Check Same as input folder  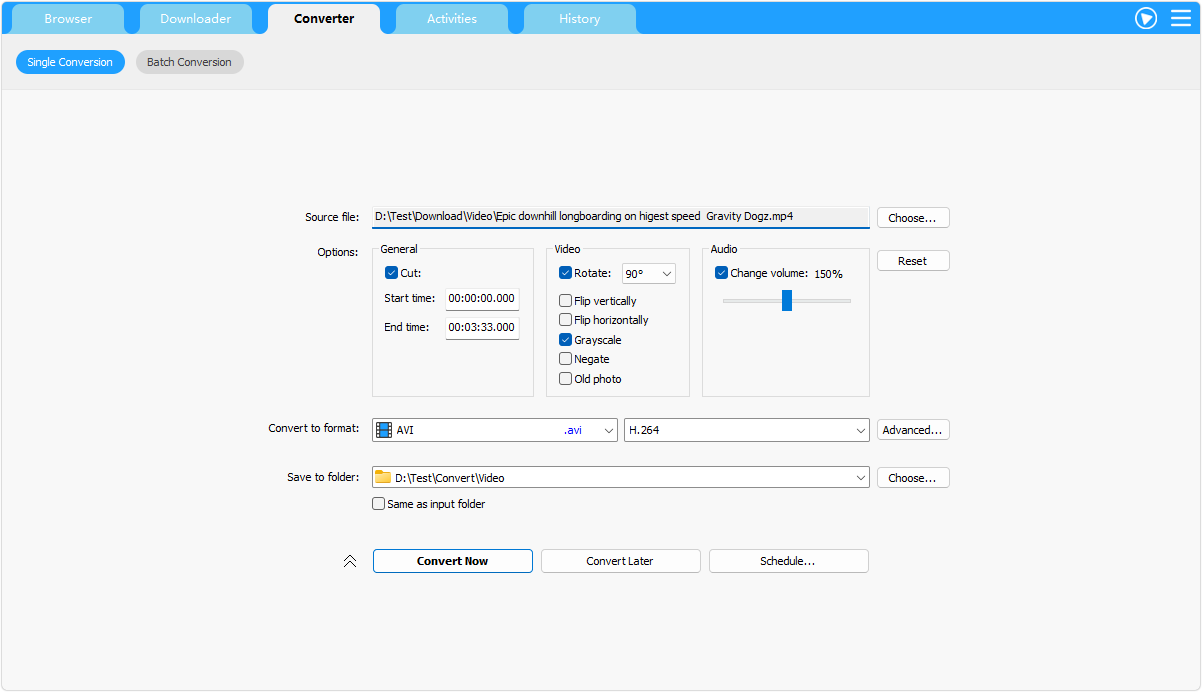point(378,504)
